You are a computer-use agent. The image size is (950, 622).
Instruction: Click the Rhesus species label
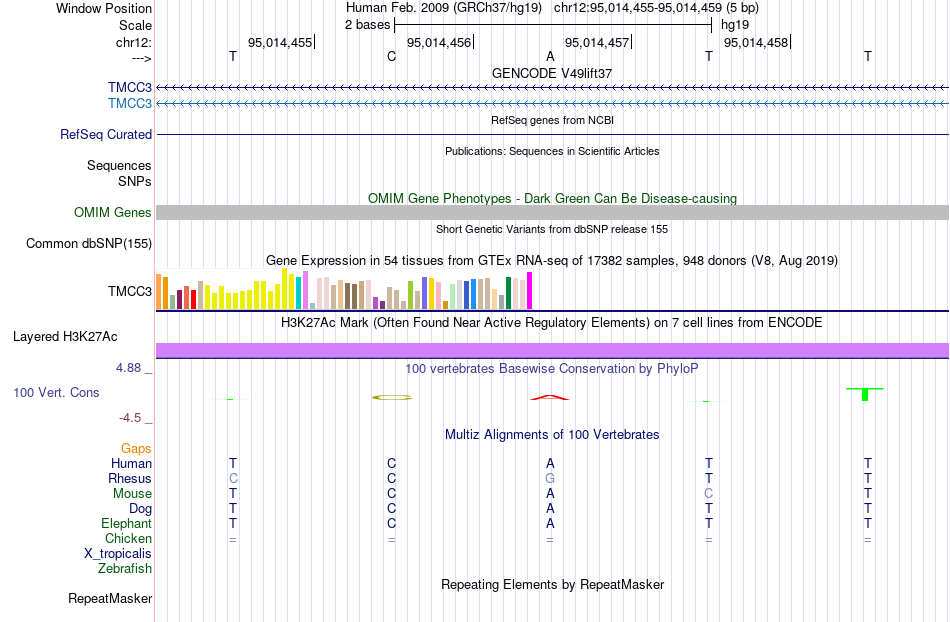[x=130, y=478]
